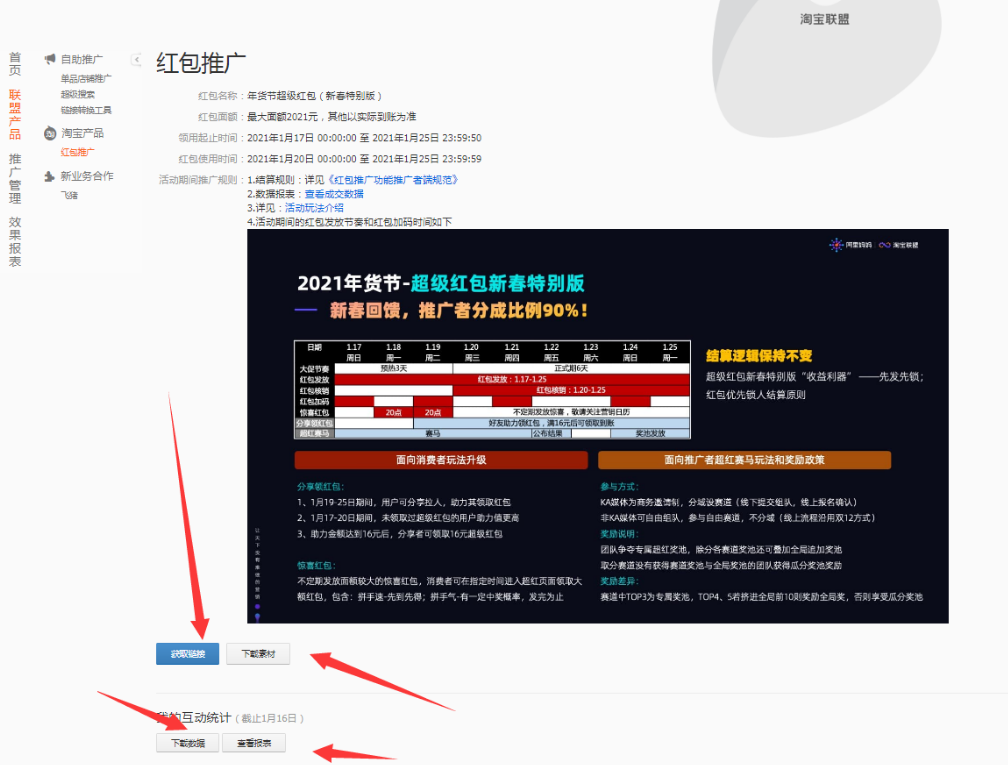Viewport: 1008px width, 765px height.
Task: Click the 自助推广 megaphone icon
Action: pyautogui.click(x=50, y=60)
